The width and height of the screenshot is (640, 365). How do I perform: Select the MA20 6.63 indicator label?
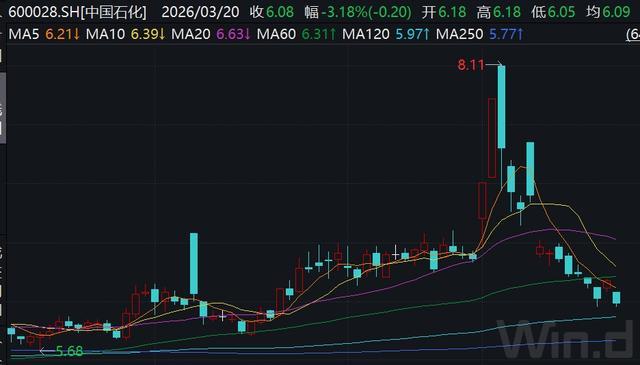click(211, 34)
